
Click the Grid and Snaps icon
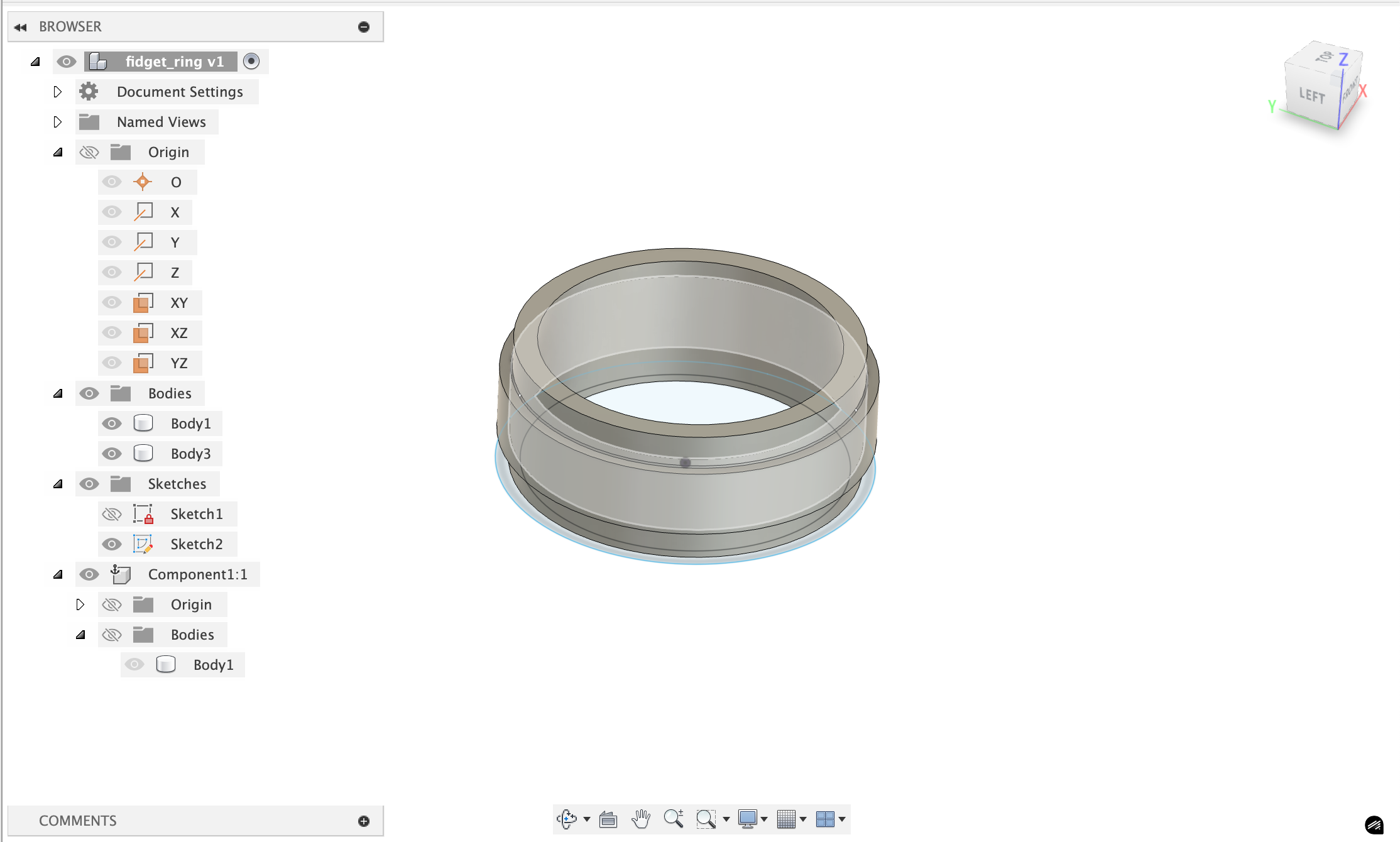click(787, 819)
